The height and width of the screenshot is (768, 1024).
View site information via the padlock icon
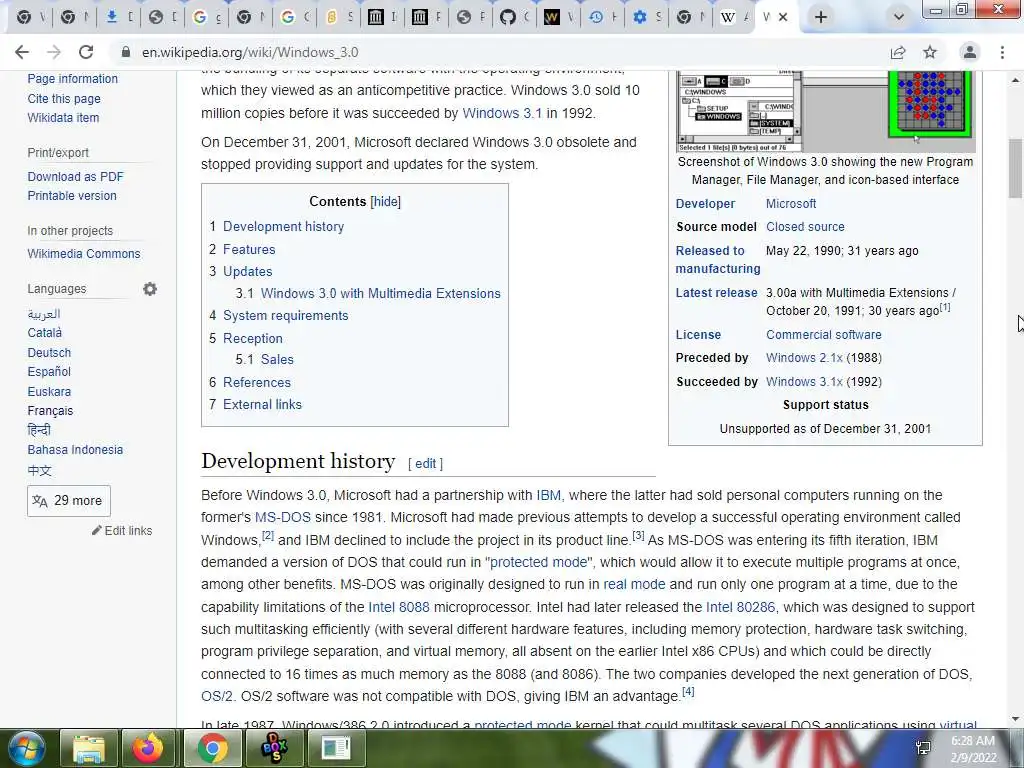126,52
